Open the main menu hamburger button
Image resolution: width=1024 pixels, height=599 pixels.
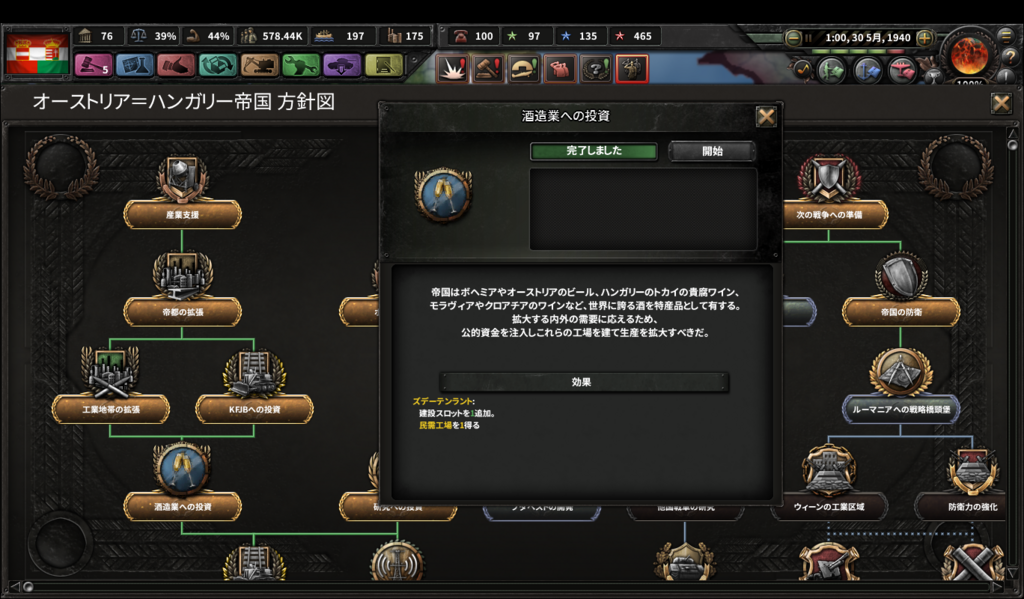(1006, 37)
